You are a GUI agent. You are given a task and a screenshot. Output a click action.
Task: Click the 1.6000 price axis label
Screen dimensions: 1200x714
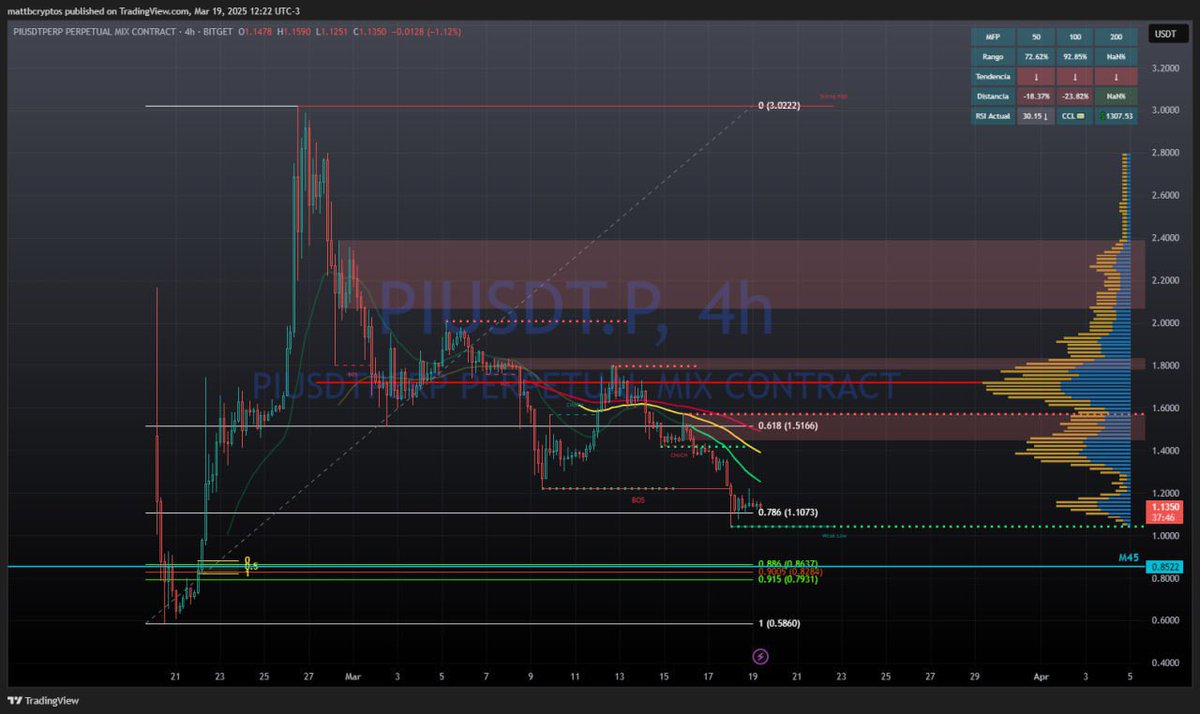(x=1167, y=408)
